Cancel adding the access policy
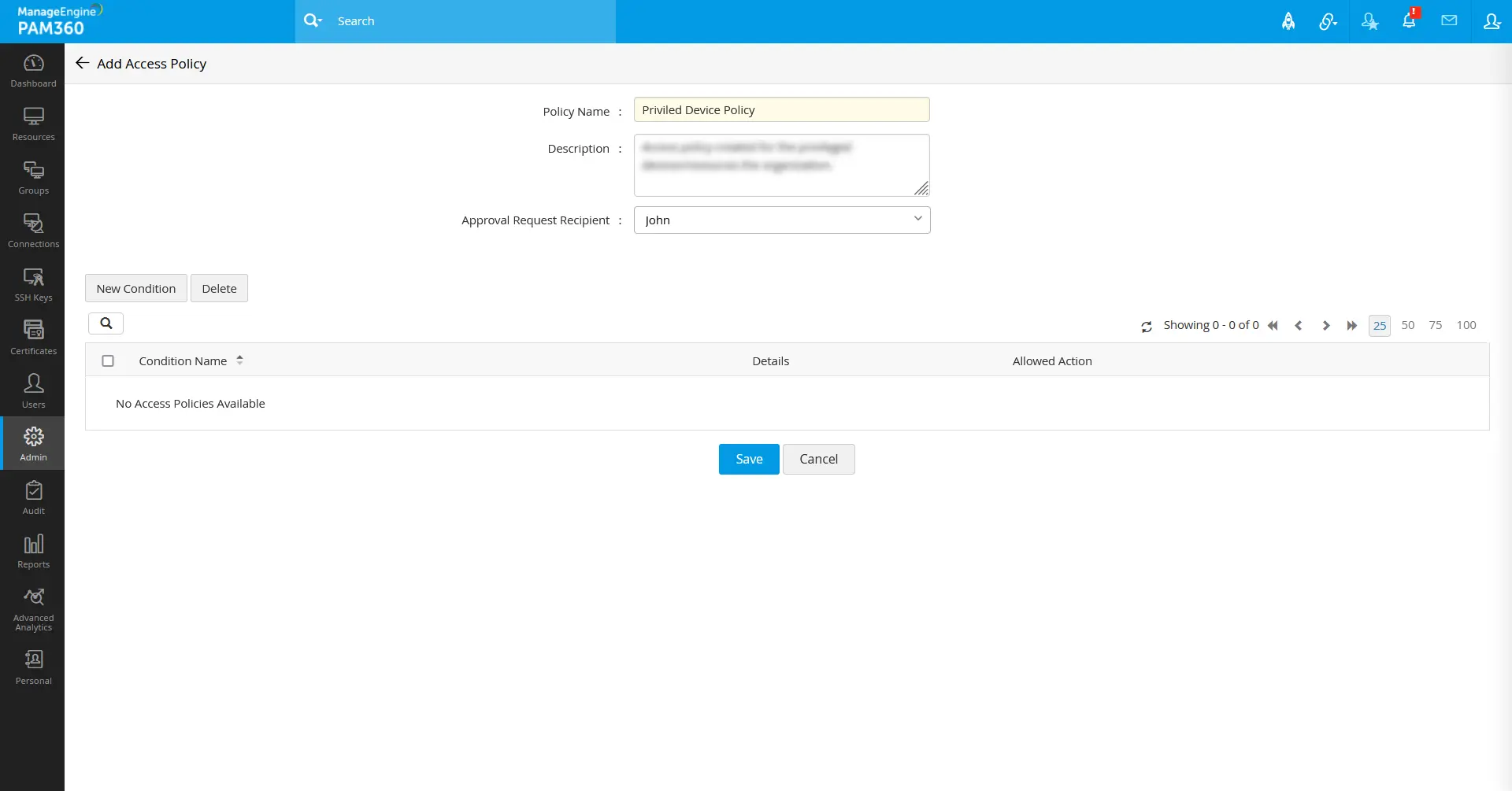Image resolution: width=1512 pixels, height=791 pixels. 819,459
